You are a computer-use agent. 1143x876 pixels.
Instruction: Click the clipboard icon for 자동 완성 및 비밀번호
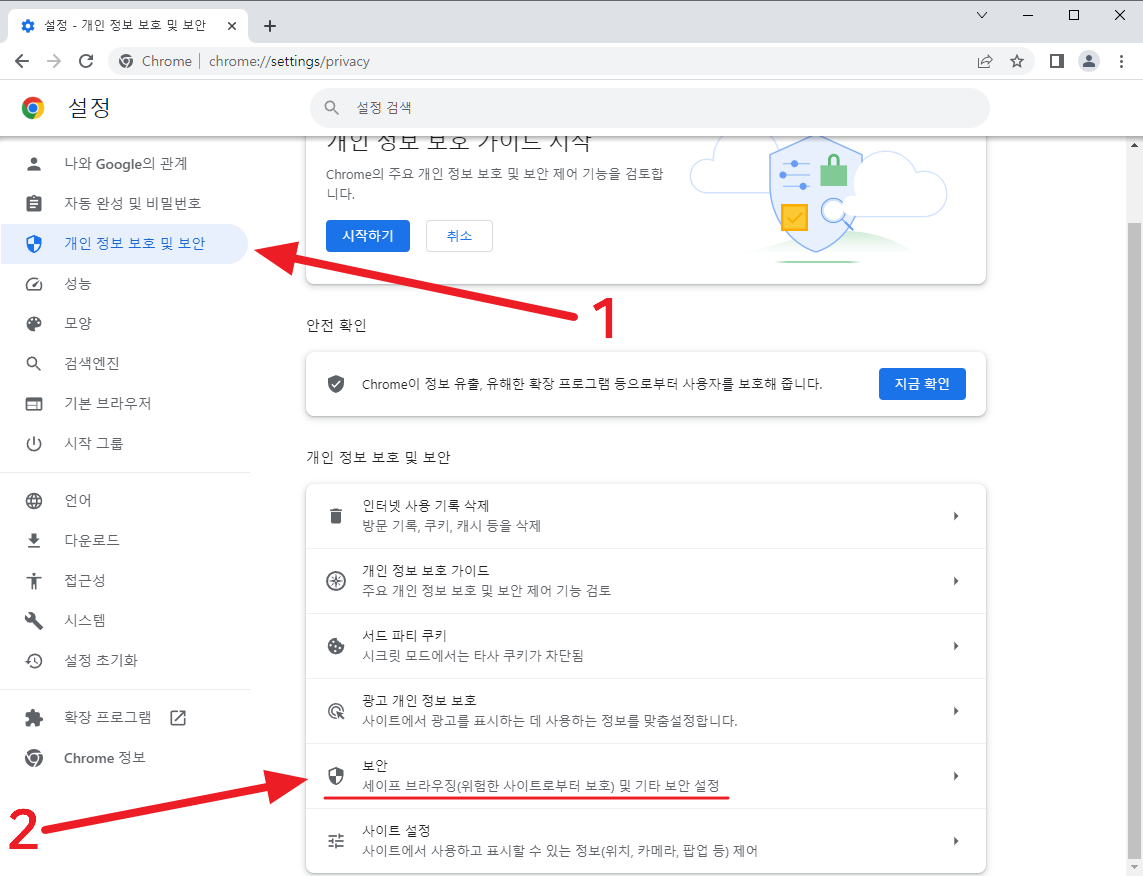click(34, 203)
